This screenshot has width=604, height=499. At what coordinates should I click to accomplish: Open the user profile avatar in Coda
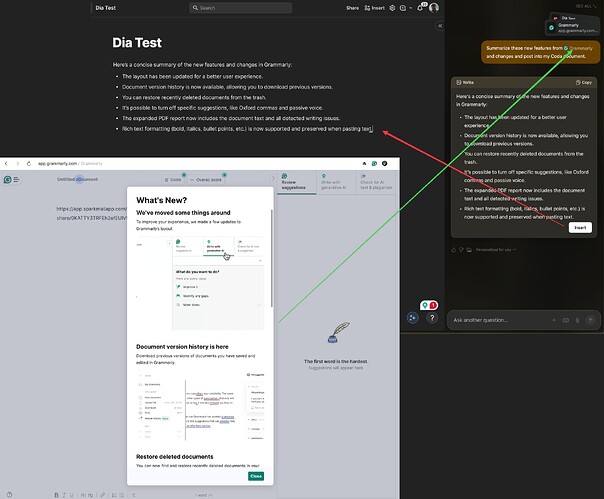[x=434, y=8]
